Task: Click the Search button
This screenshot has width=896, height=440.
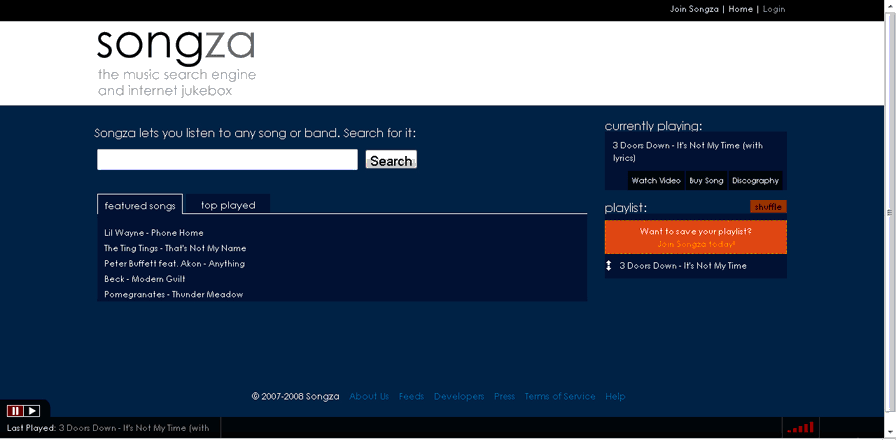Action: tap(391, 160)
